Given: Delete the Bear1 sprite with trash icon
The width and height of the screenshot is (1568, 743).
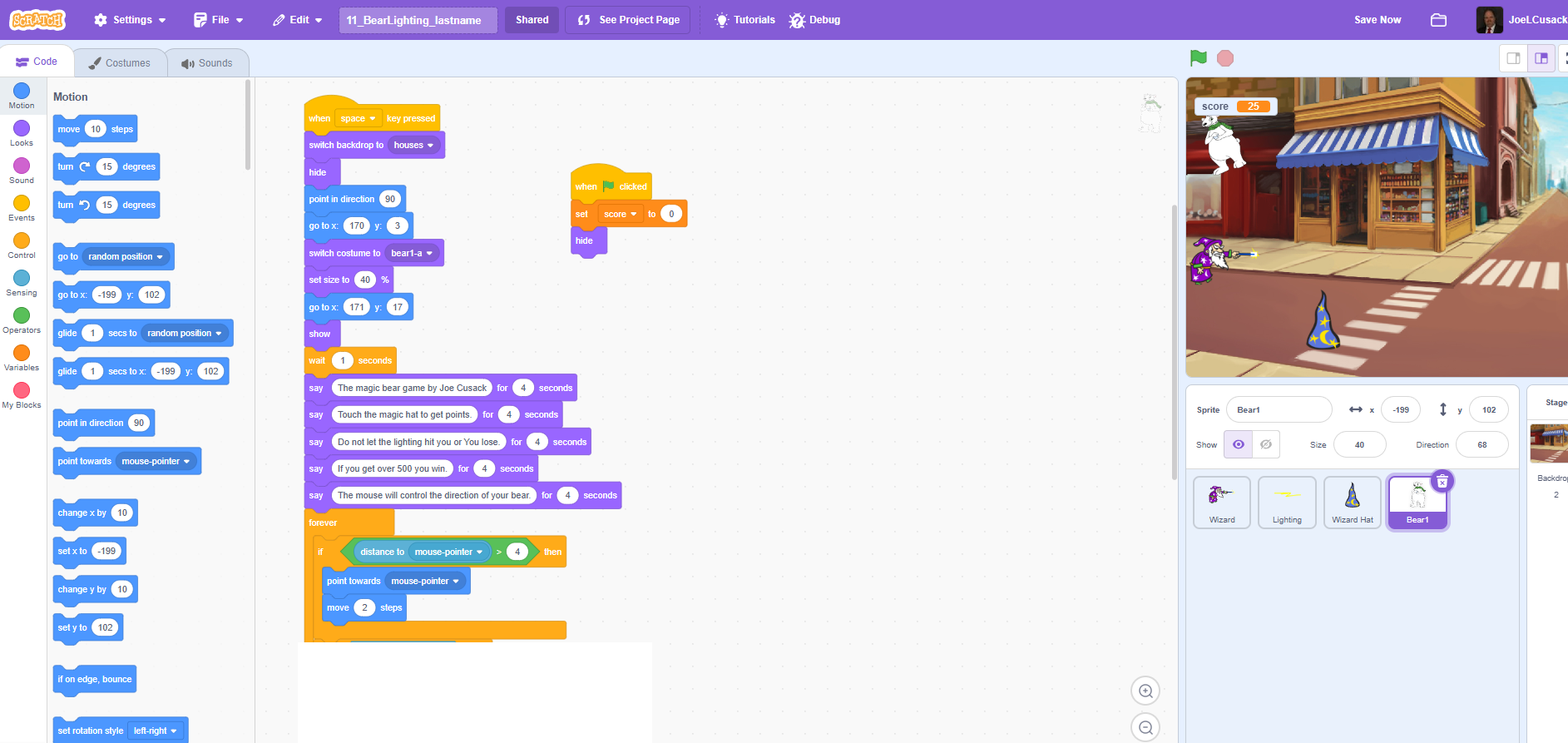Looking at the screenshot, I should (x=1442, y=482).
